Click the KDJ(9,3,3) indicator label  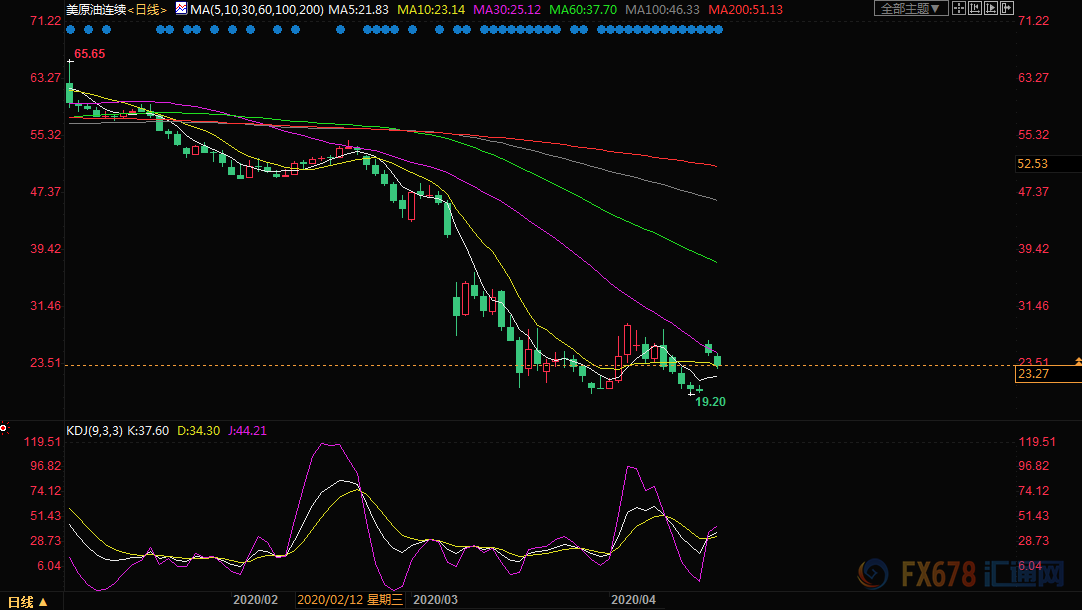tap(96, 431)
